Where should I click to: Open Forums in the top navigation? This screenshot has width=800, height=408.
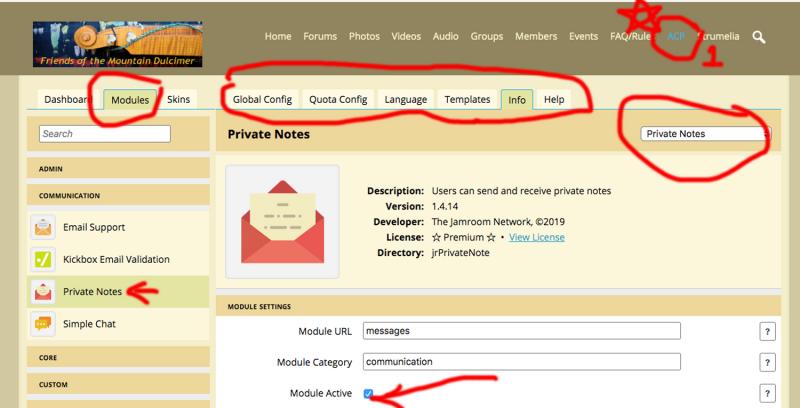click(320, 36)
